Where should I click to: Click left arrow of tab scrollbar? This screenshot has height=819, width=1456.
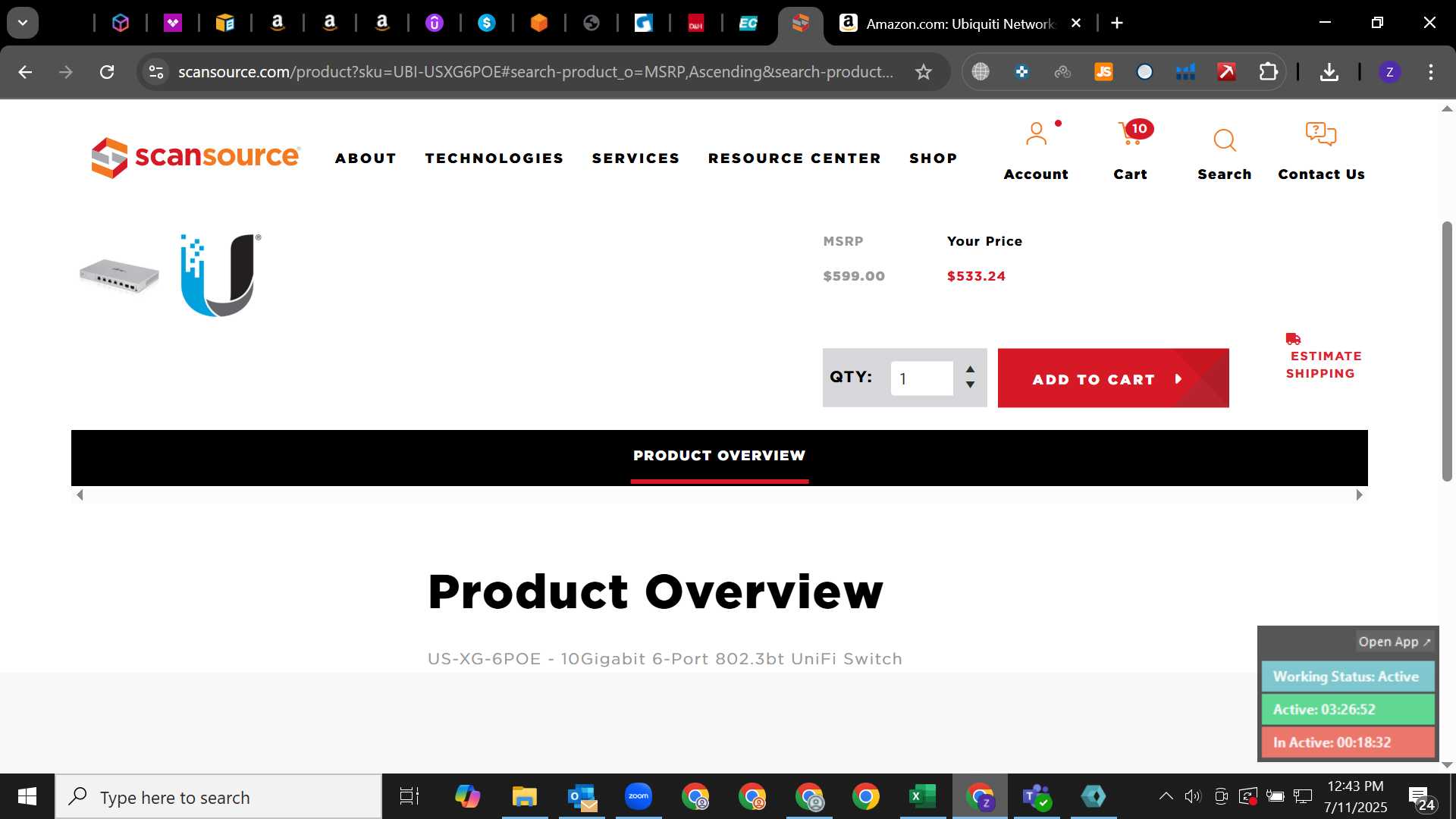click(x=80, y=495)
